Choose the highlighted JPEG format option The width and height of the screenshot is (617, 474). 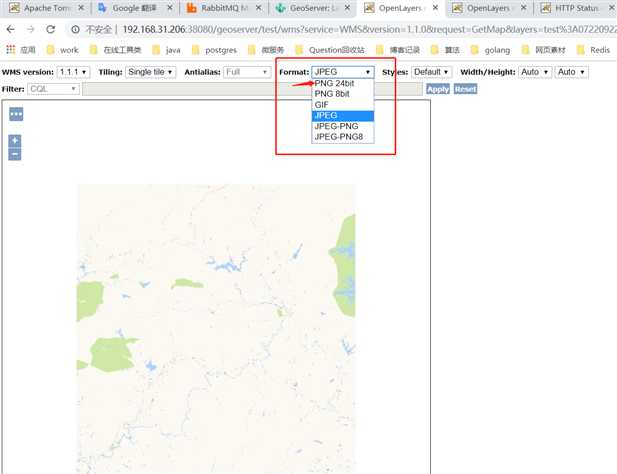pyautogui.click(x=343, y=115)
